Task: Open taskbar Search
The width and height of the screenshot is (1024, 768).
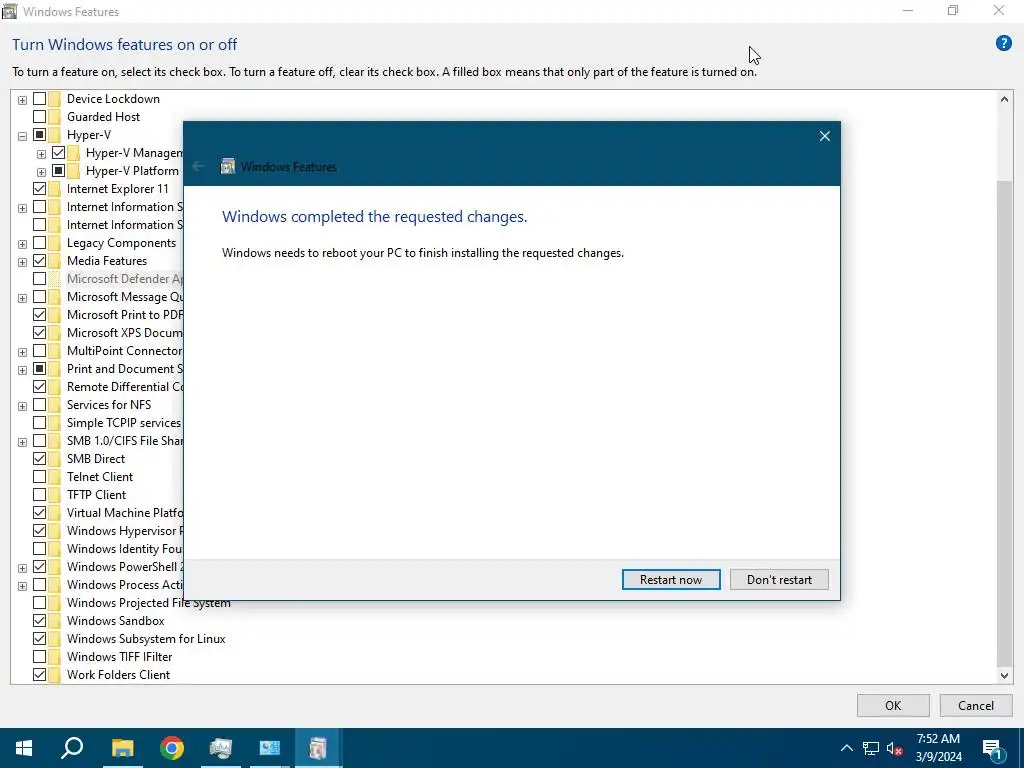Action: point(72,748)
